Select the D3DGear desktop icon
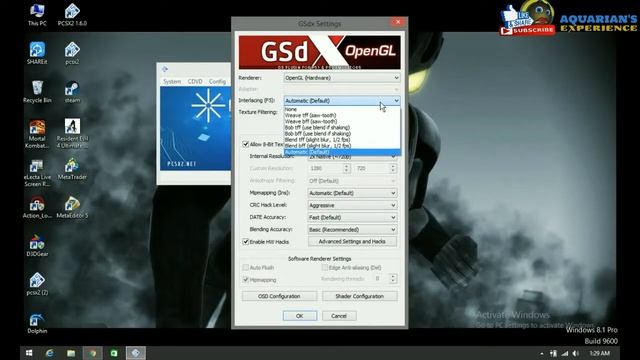The height and width of the screenshot is (360, 640). click(37, 246)
